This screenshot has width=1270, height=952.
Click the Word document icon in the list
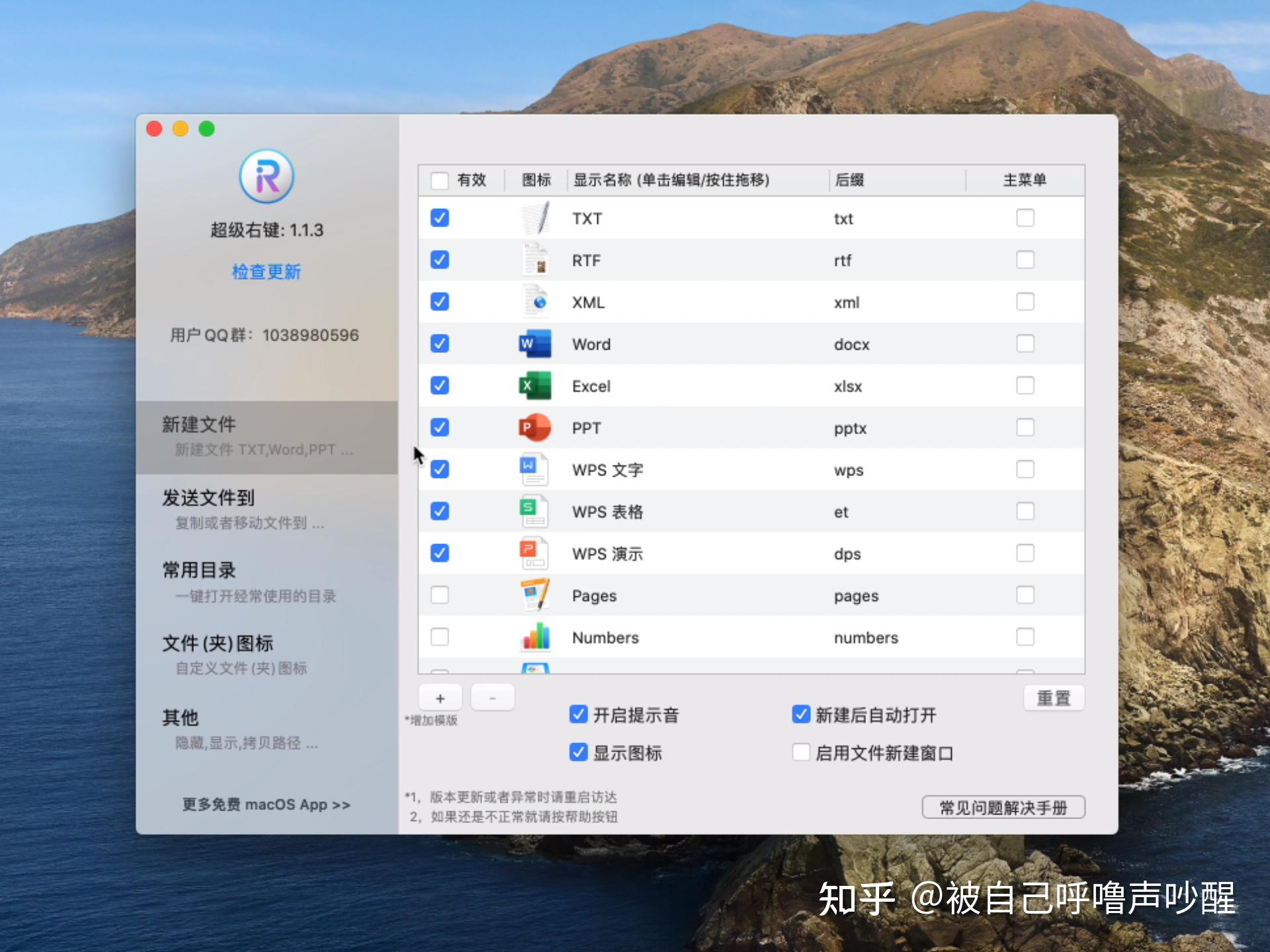pos(534,344)
